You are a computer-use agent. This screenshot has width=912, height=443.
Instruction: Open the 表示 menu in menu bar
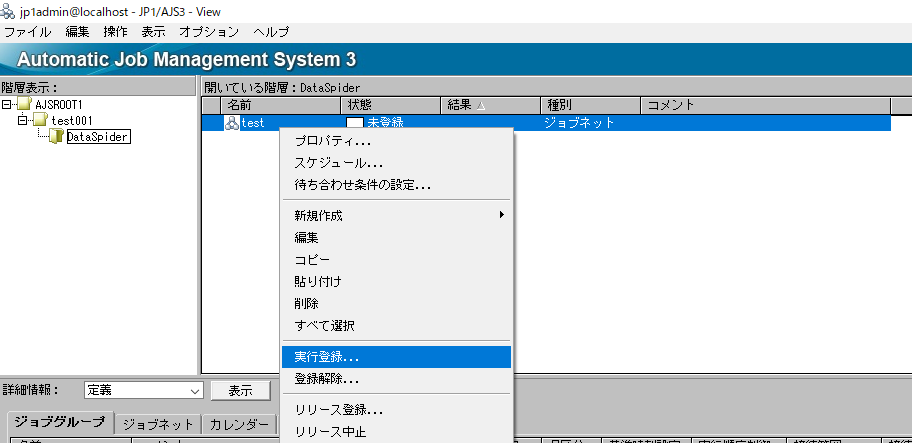[154, 32]
